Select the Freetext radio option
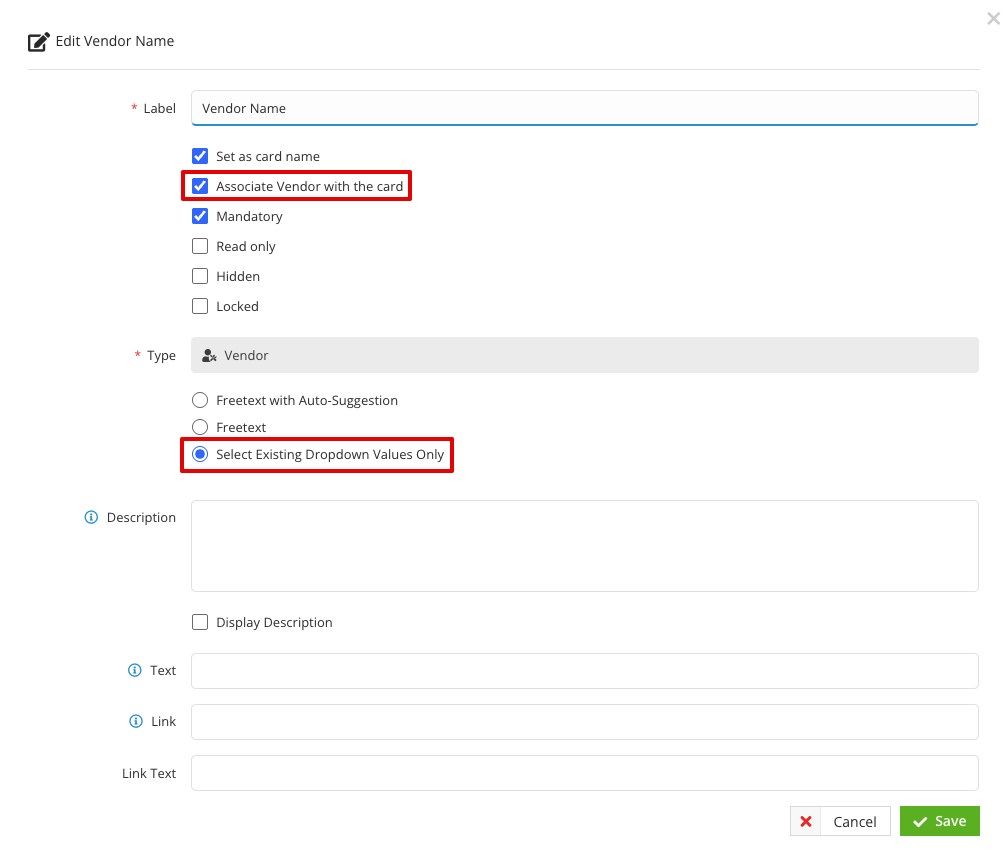 point(200,427)
